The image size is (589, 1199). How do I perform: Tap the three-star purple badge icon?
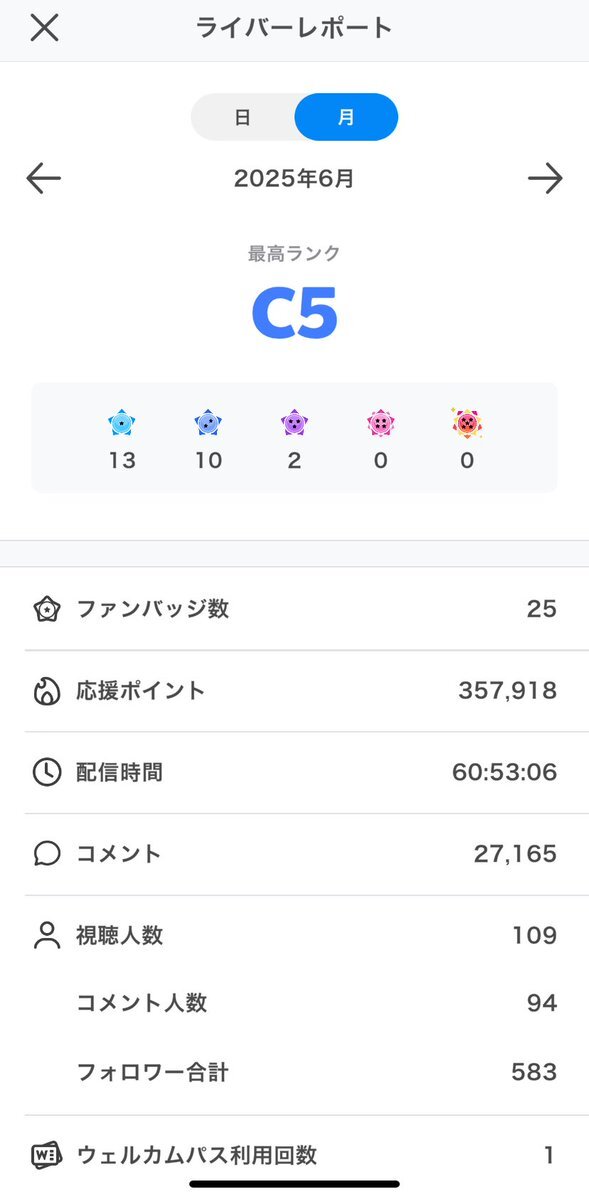click(x=294, y=422)
